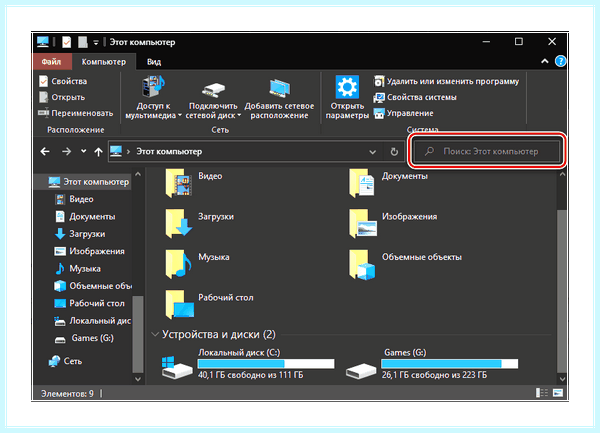Select Удалить или изменить программу
The image size is (600, 433).
click(x=446, y=81)
